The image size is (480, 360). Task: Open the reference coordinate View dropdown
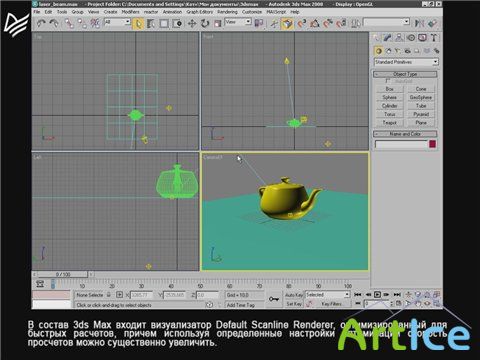coord(238,22)
